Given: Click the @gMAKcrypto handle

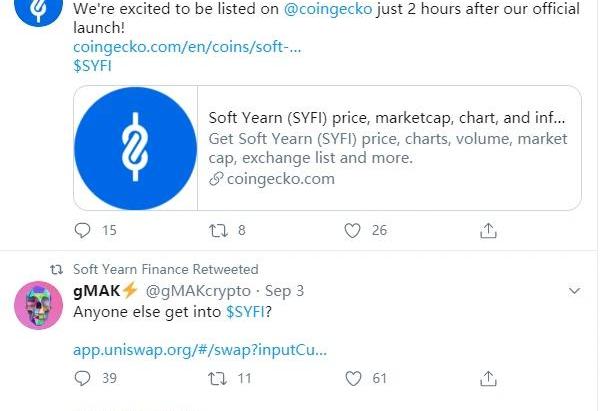Looking at the screenshot, I should click(x=199, y=291).
